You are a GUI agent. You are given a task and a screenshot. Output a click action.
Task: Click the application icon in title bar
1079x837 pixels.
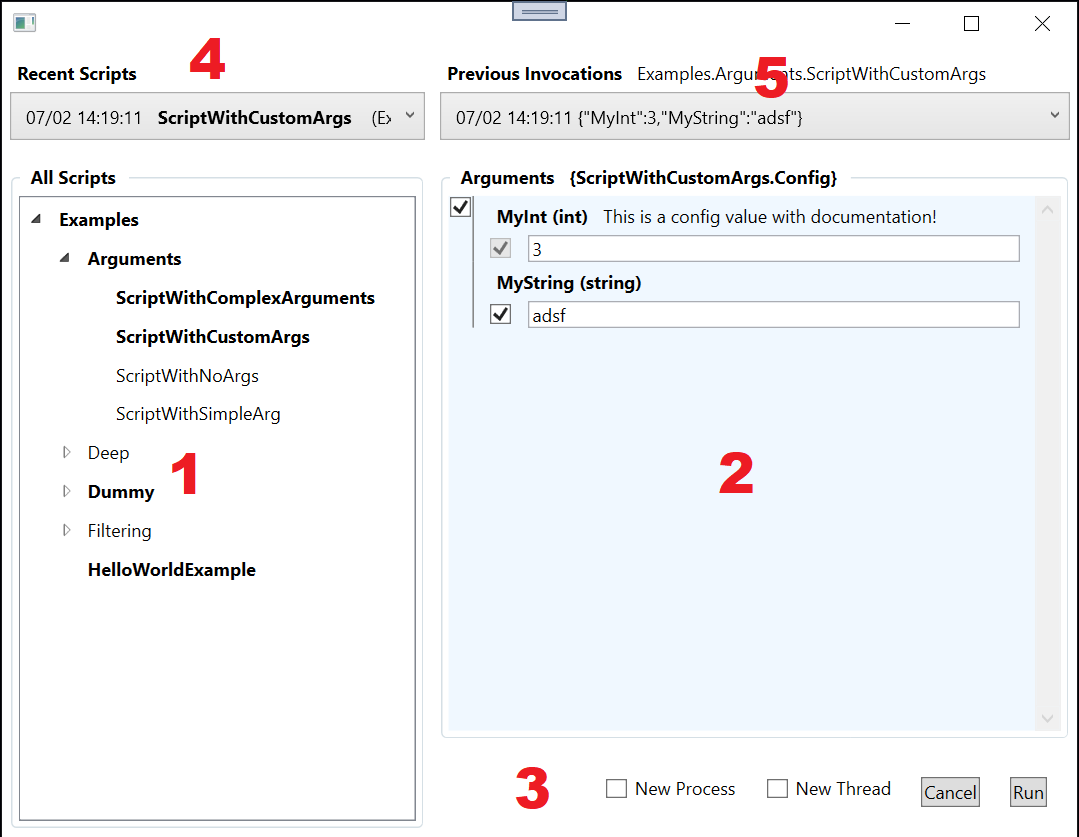click(24, 23)
